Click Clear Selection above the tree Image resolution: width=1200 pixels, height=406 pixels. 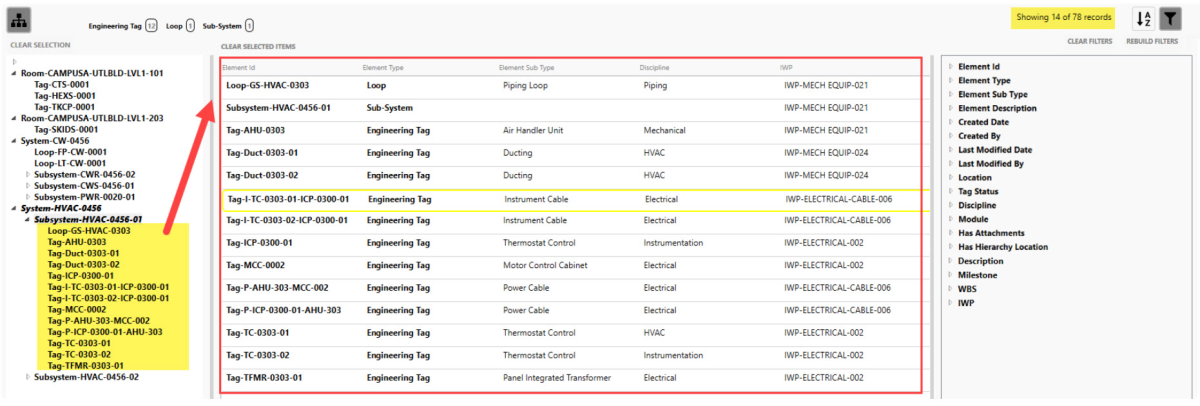click(x=40, y=45)
